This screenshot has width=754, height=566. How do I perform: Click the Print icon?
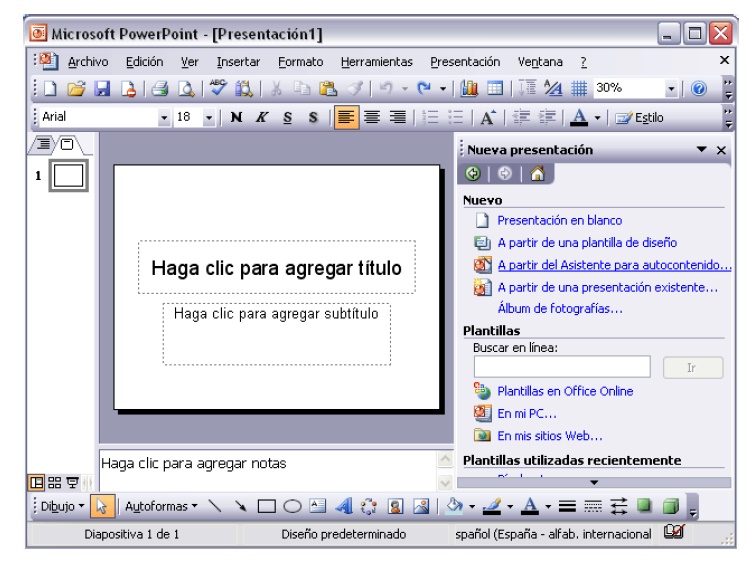point(160,88)
